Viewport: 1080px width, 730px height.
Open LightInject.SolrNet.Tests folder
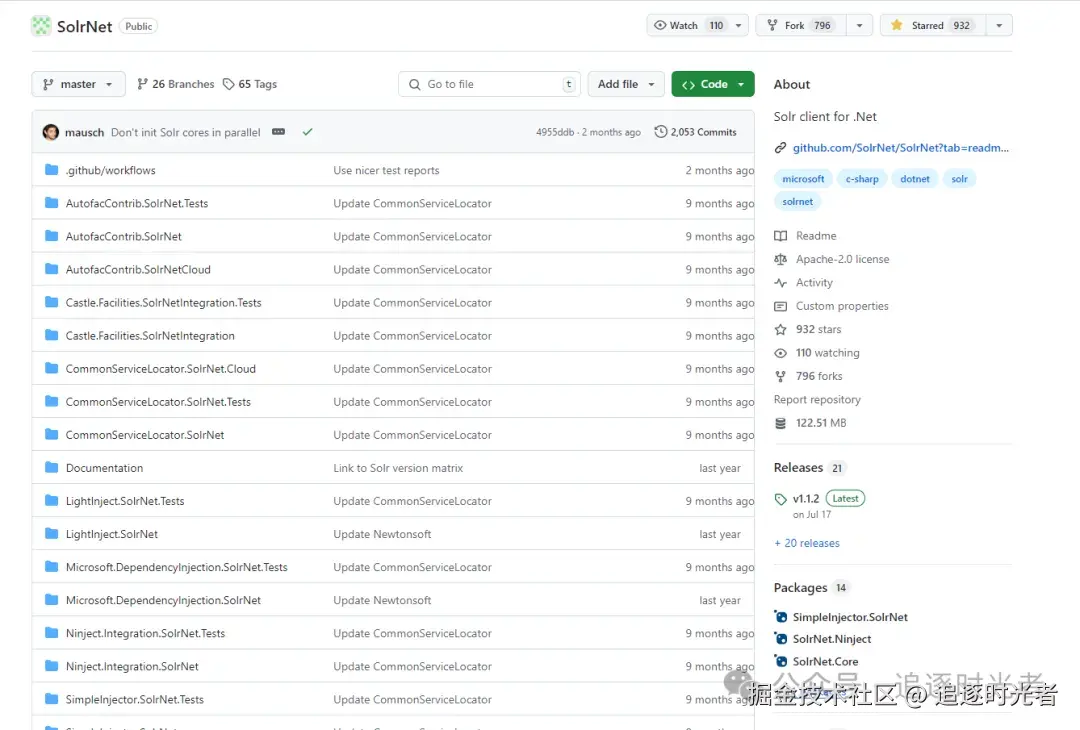(125, 501)
